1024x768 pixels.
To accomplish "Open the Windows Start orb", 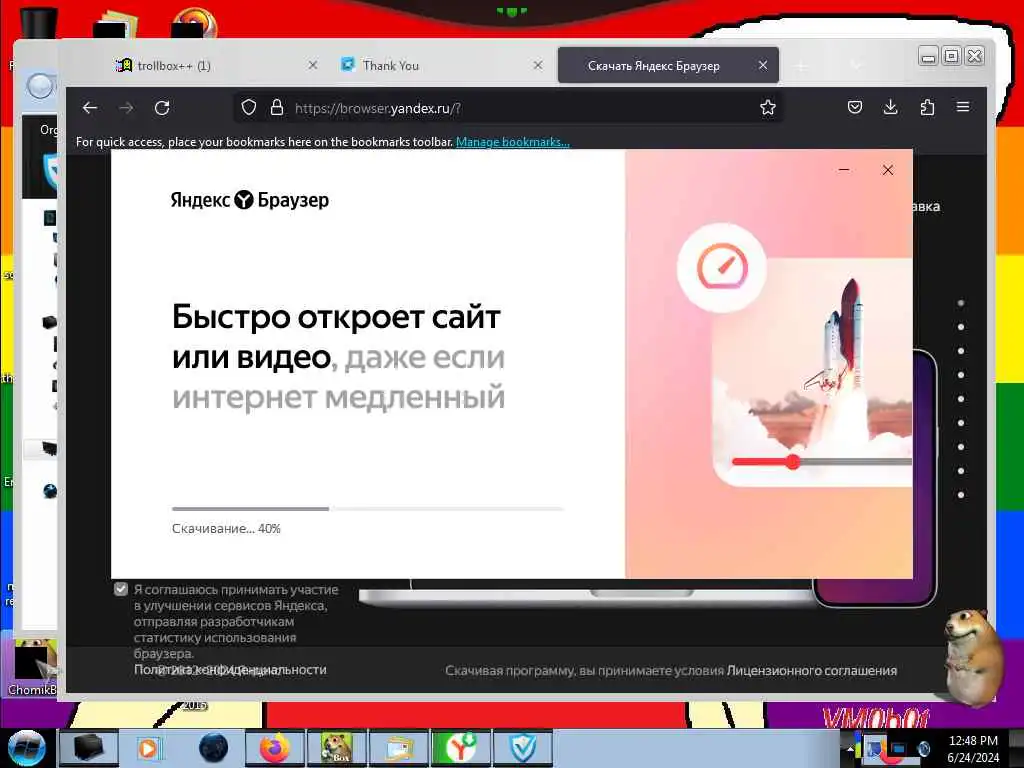I will tap(27, 748).
